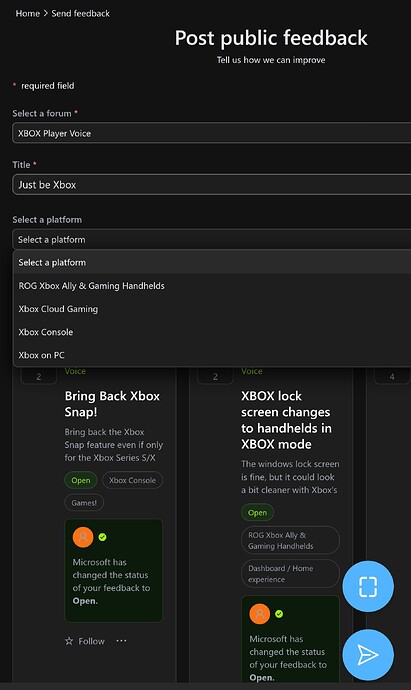Select ROG Xbox Ally & Gaming Handhelds option
The width and height of the screenshot is (411, 690).
[x=213, y=286]
